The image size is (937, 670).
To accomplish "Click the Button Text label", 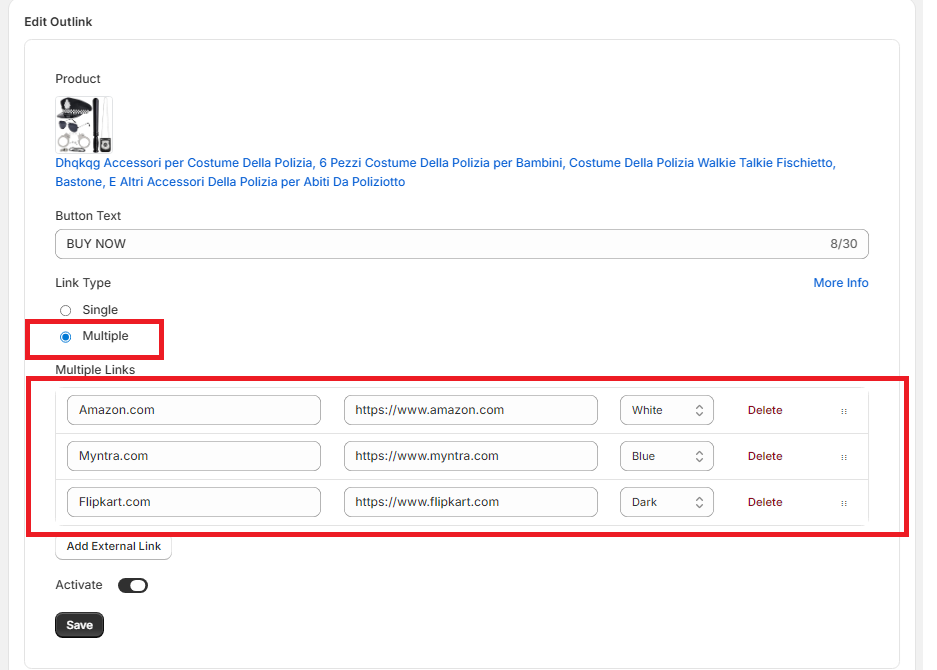I will click(88, 216).
